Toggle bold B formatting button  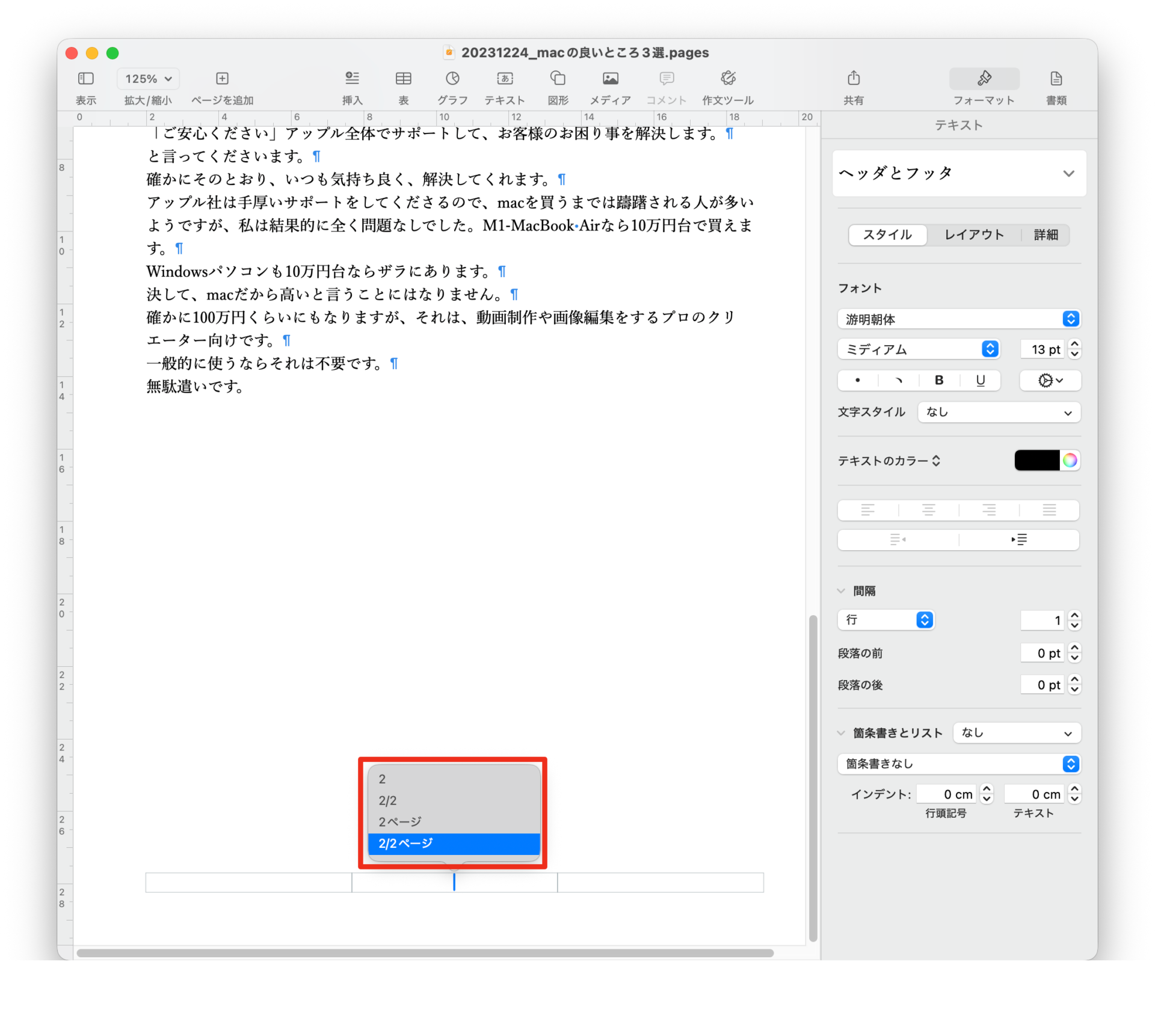click(x=938, y=380)
